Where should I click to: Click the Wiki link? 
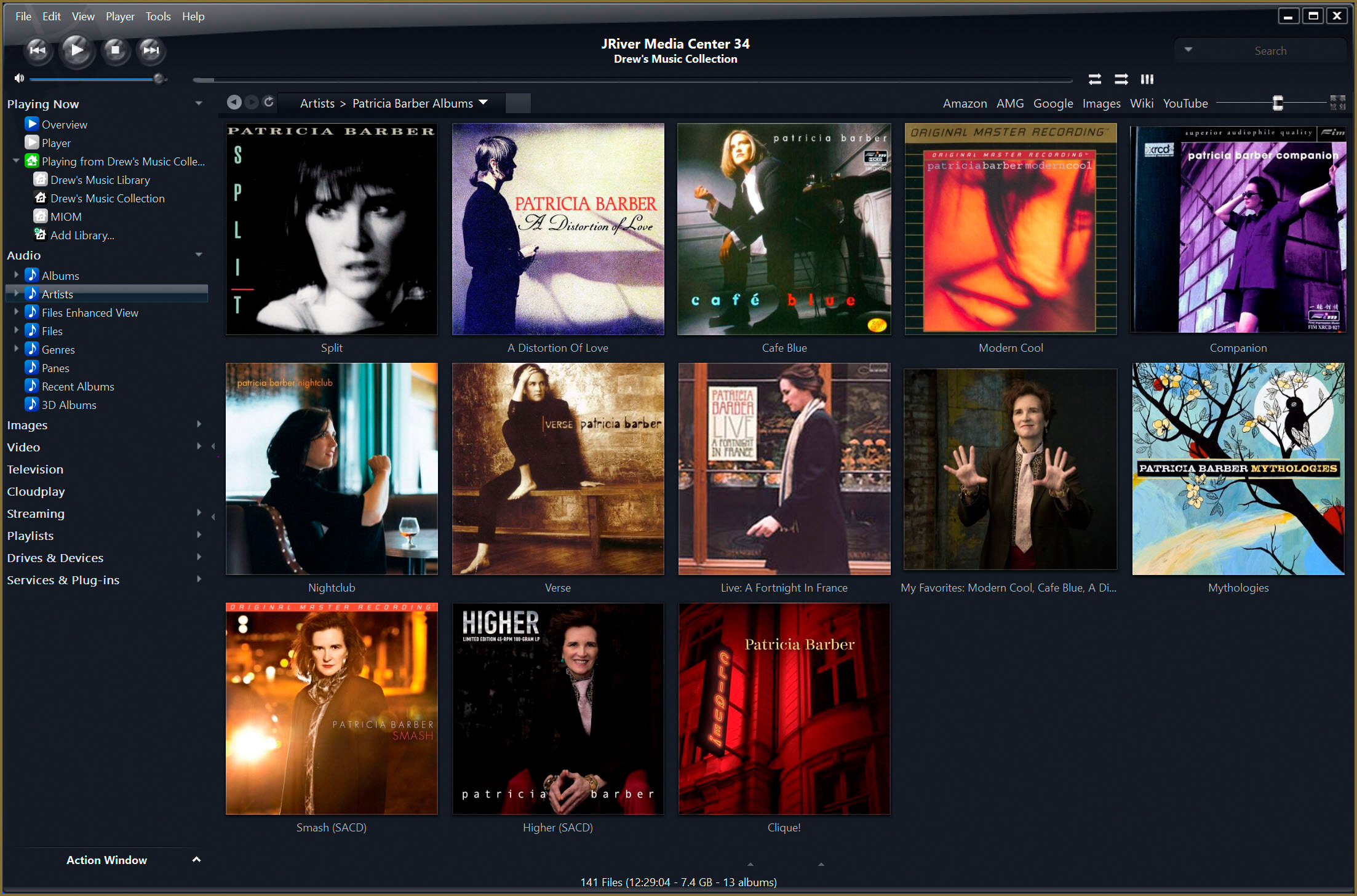point(1141,103)
